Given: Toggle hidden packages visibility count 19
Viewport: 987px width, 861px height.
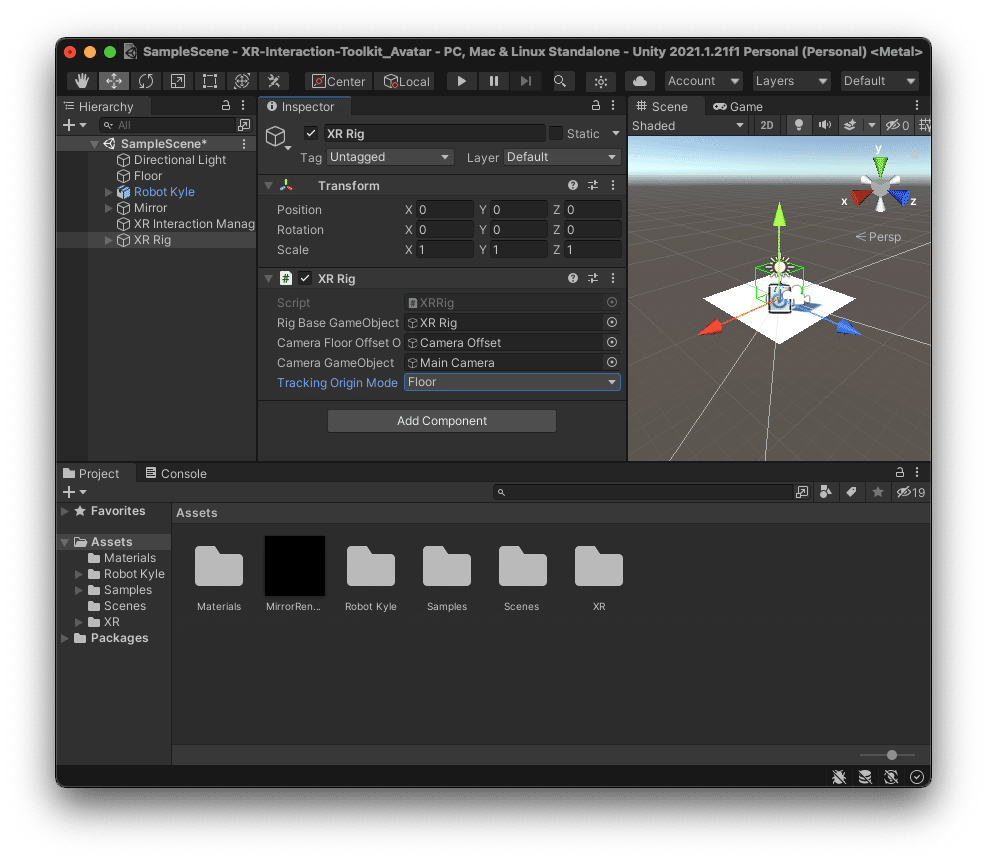Looking at the screenshot, I should click(x=911, y=492).
